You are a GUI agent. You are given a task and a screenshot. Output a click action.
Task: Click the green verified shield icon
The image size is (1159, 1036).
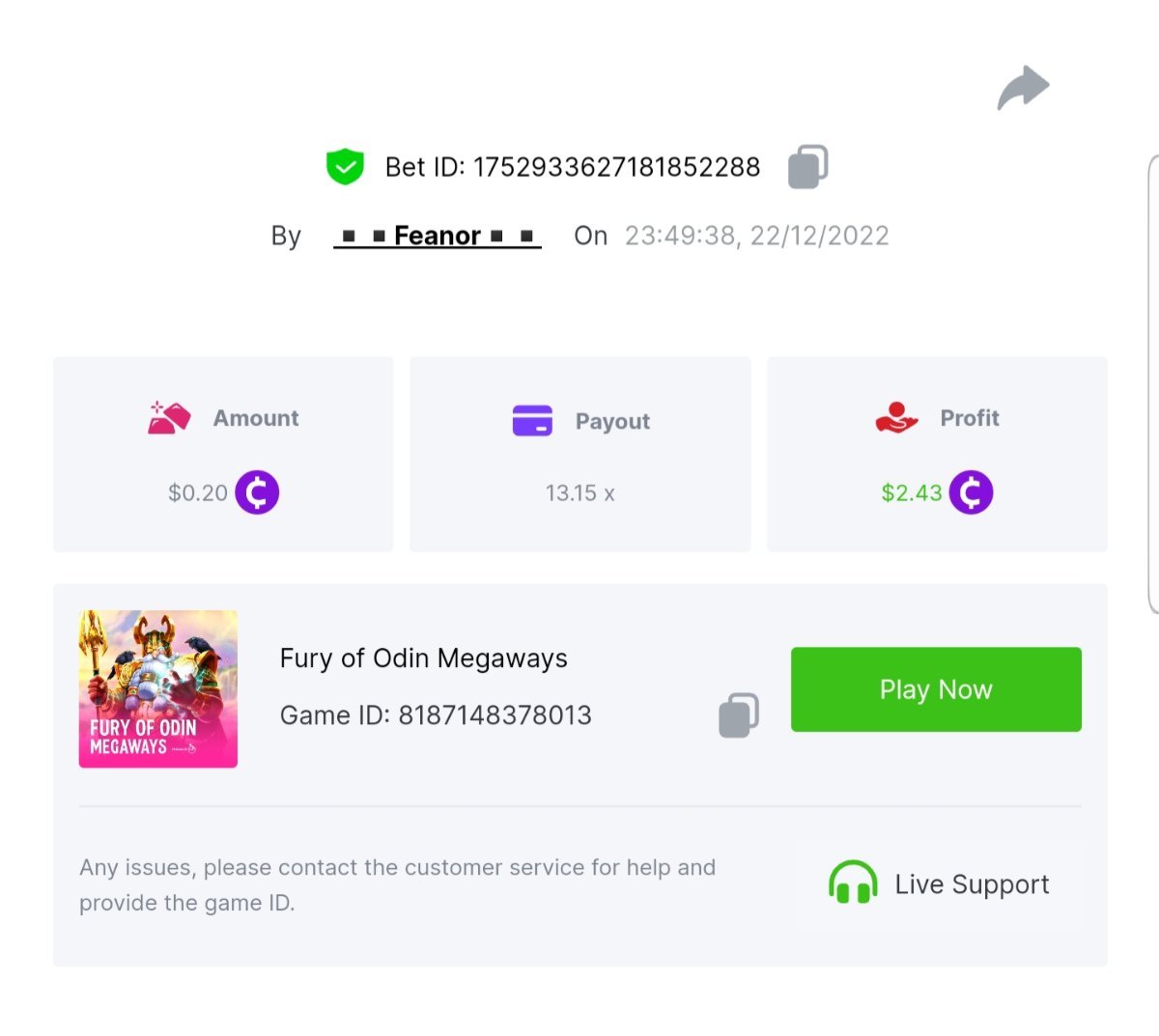tap(345, 166)
